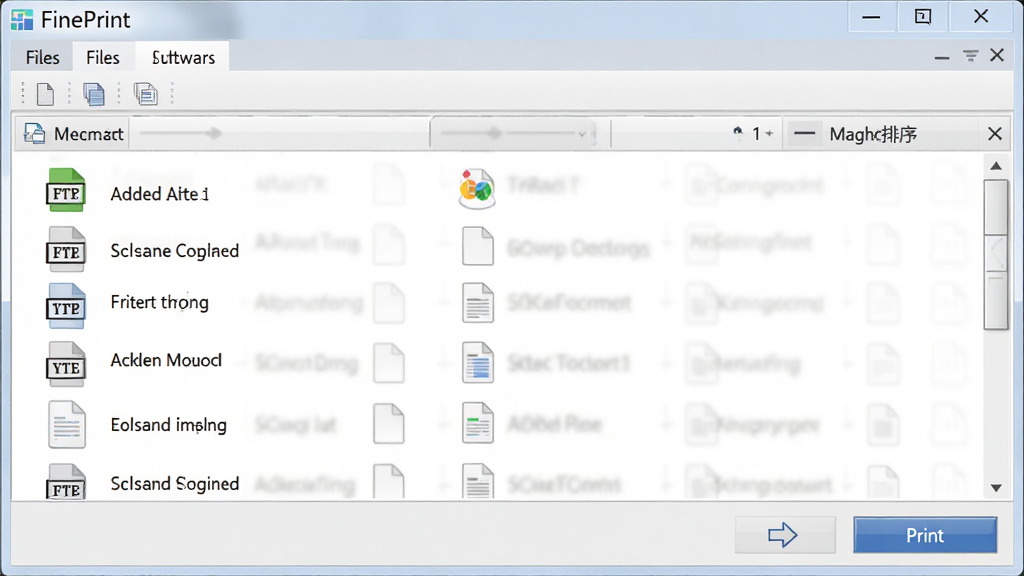
Task: Click the Mecmart document icon
Action: click(35, 134)
